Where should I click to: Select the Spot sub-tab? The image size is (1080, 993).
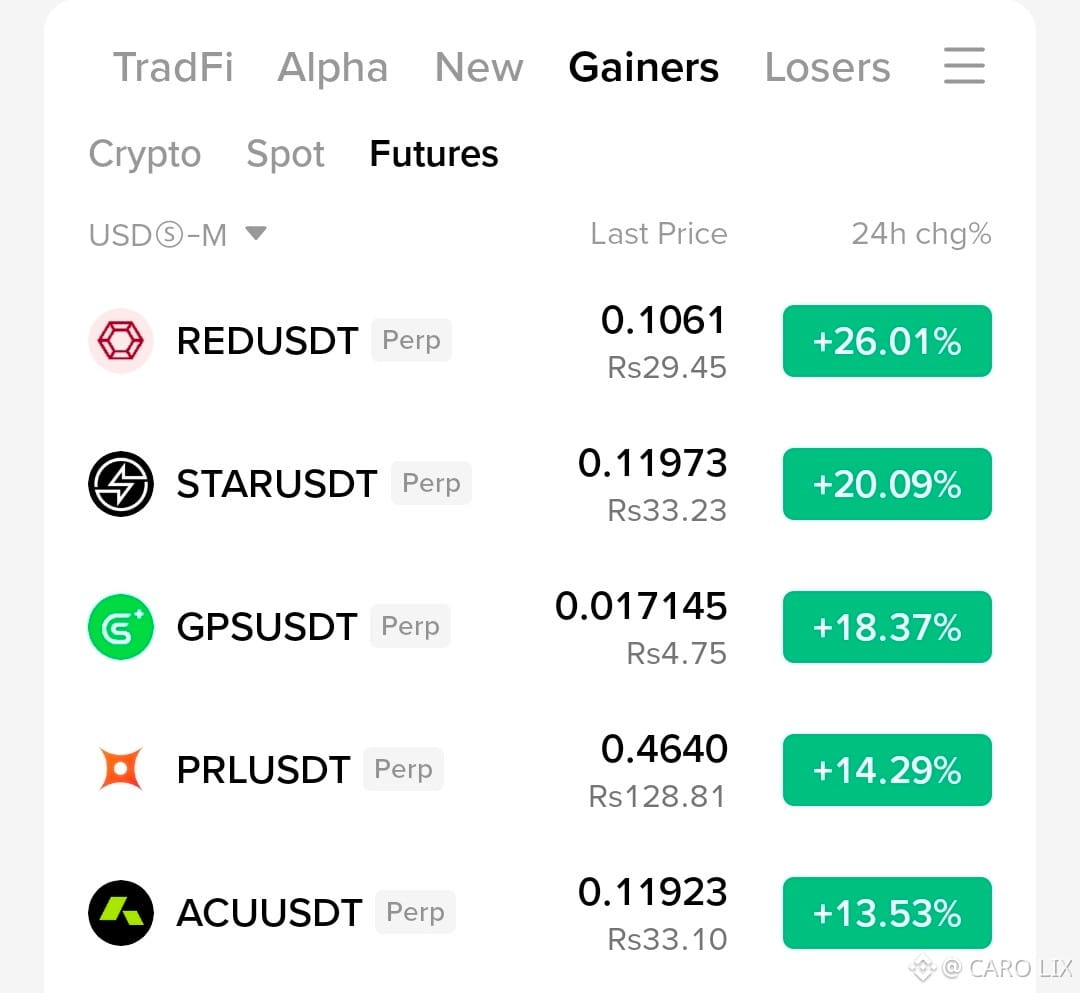[x=285, y=154]
